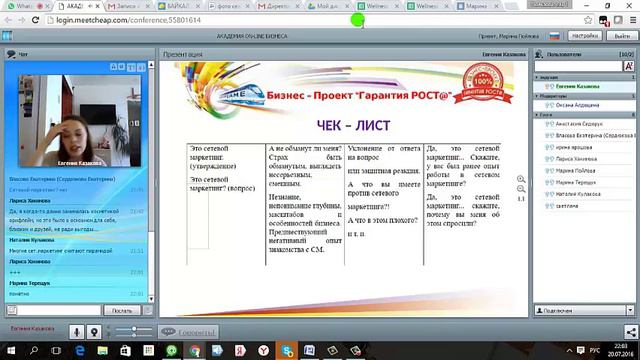Click the chat scrollbar up arrow
The height and width of the screenshot is (360, 640).
pyautogui.click(x=151, y=64)
